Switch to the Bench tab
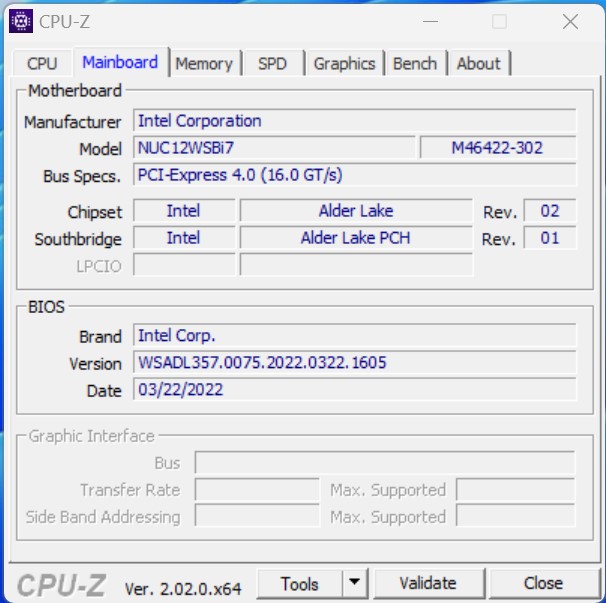 (415, 63)
